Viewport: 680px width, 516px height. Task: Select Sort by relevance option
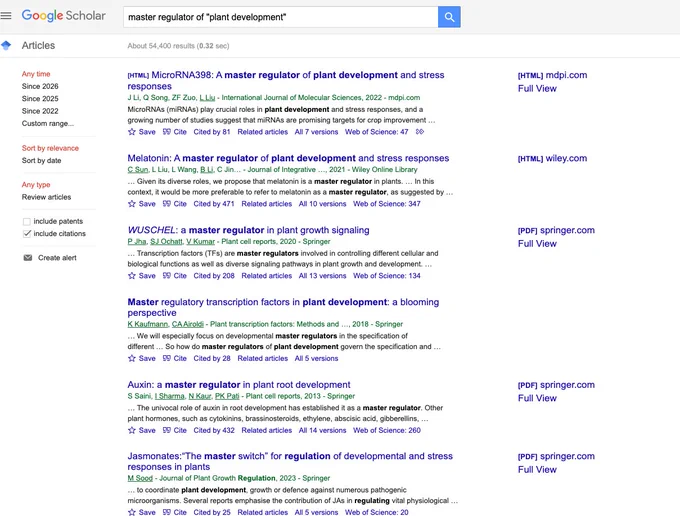(x=50, y=148)
